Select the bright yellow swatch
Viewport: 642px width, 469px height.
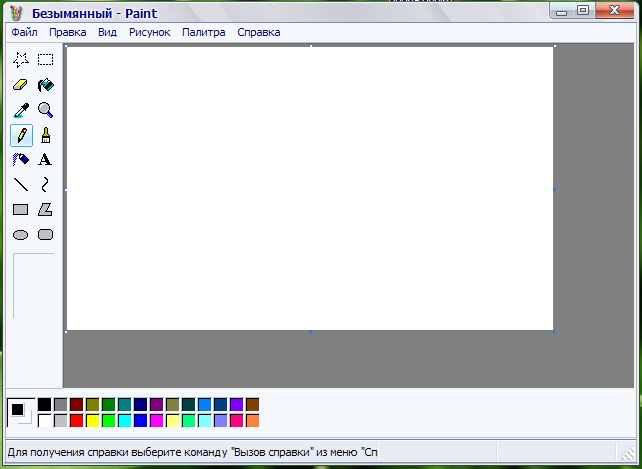(93, 421)
